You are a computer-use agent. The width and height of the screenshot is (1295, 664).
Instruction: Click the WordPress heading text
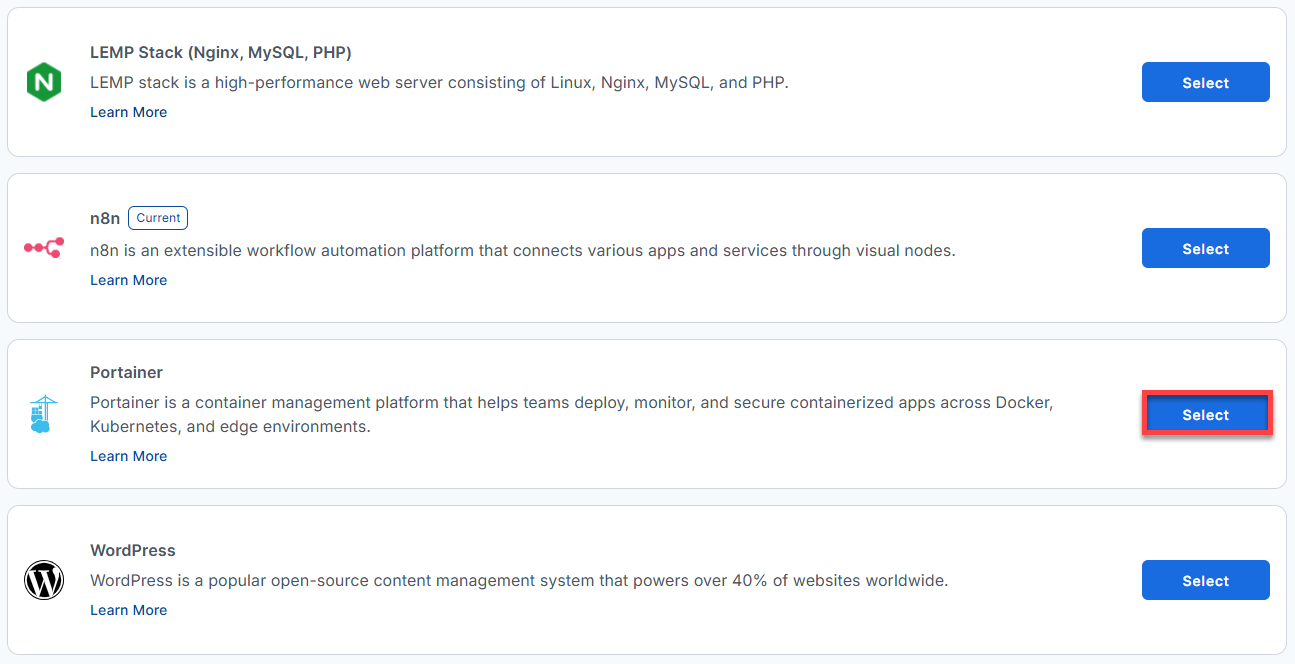tap(132, 551)
